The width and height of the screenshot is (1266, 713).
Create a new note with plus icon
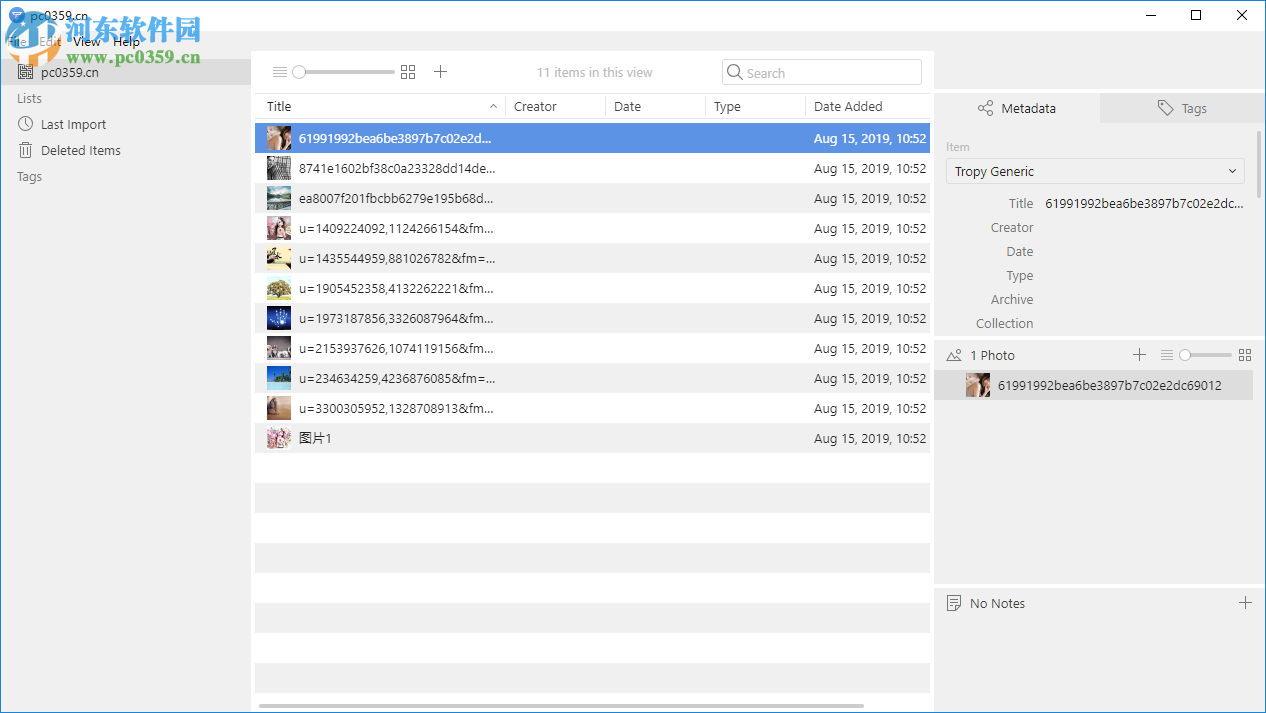[x=1245, y=603]
